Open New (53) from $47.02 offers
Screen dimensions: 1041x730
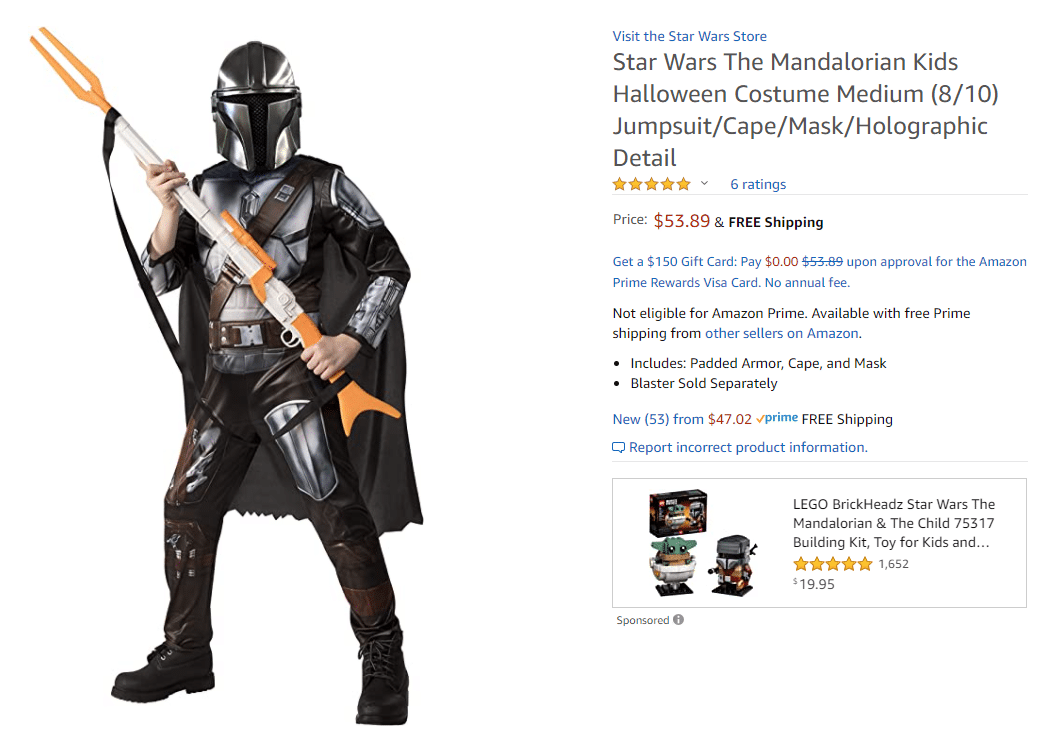(682, 419)
